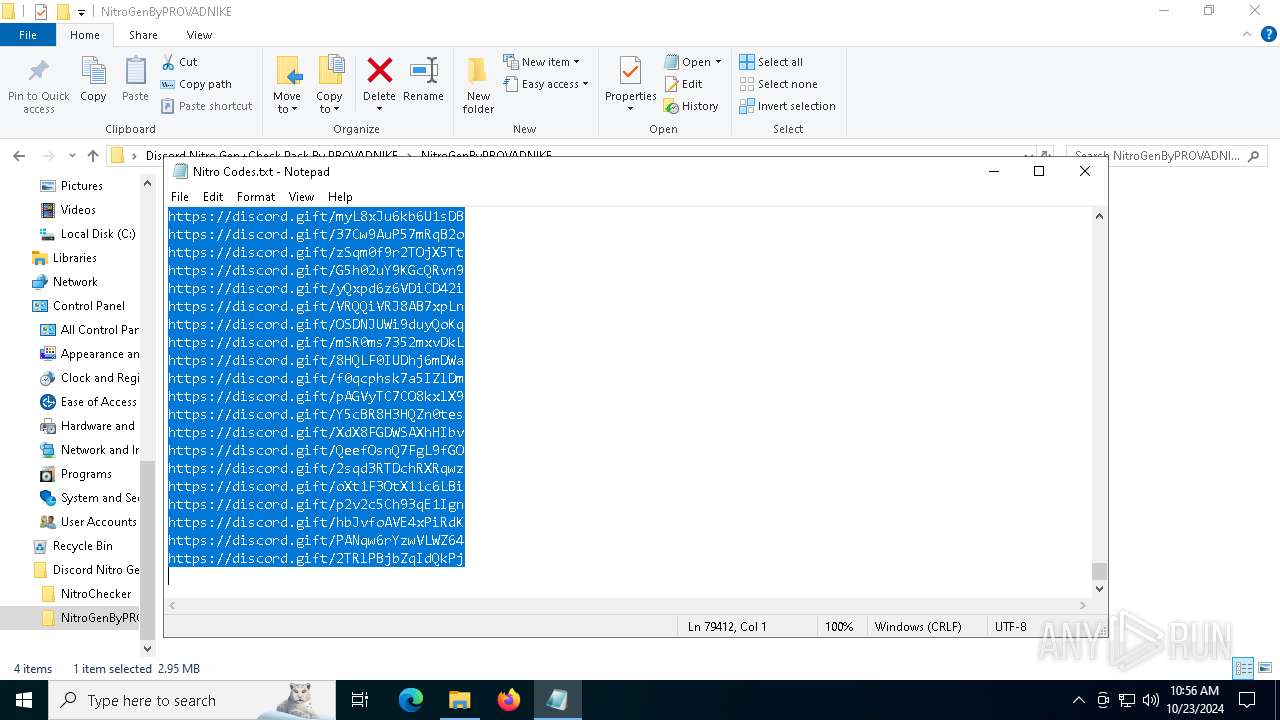Open the notification center icon
This screenshot has height=720, width=1280.
(x=1247, y=700)
